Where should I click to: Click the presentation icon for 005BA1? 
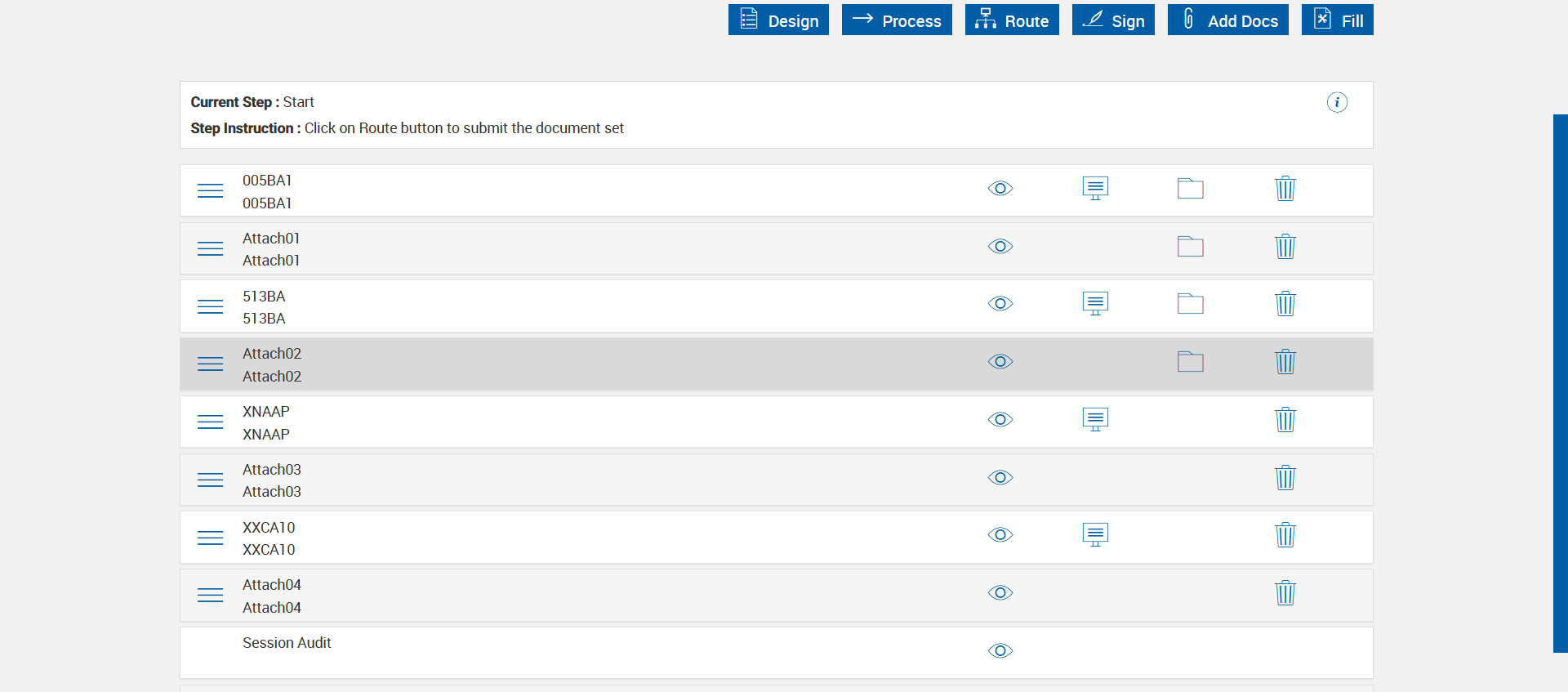[1095, 189]
